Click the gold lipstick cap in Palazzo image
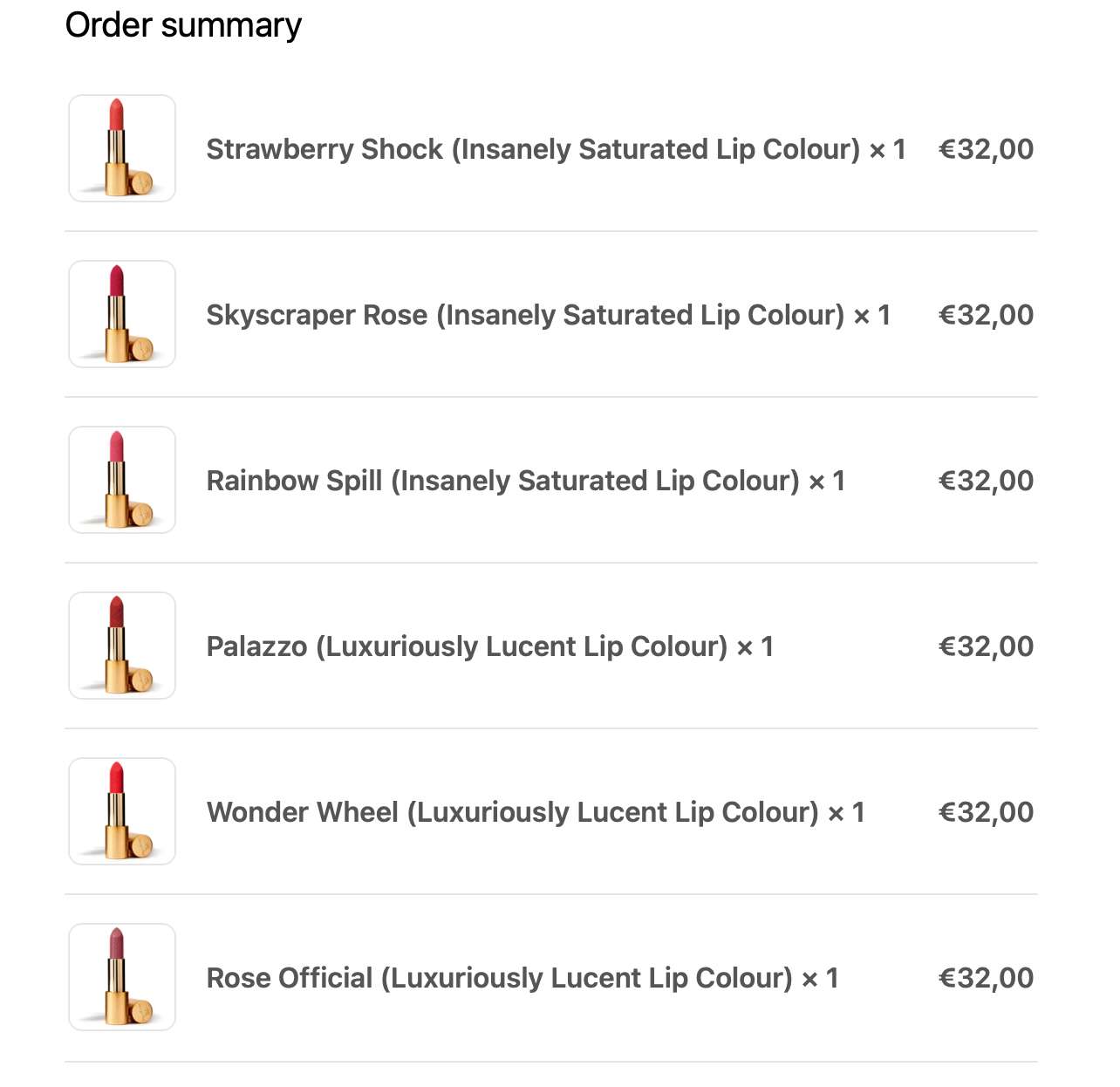Image resolution: width=1120 pixels, height=1087 pixels. click(140, 679)
